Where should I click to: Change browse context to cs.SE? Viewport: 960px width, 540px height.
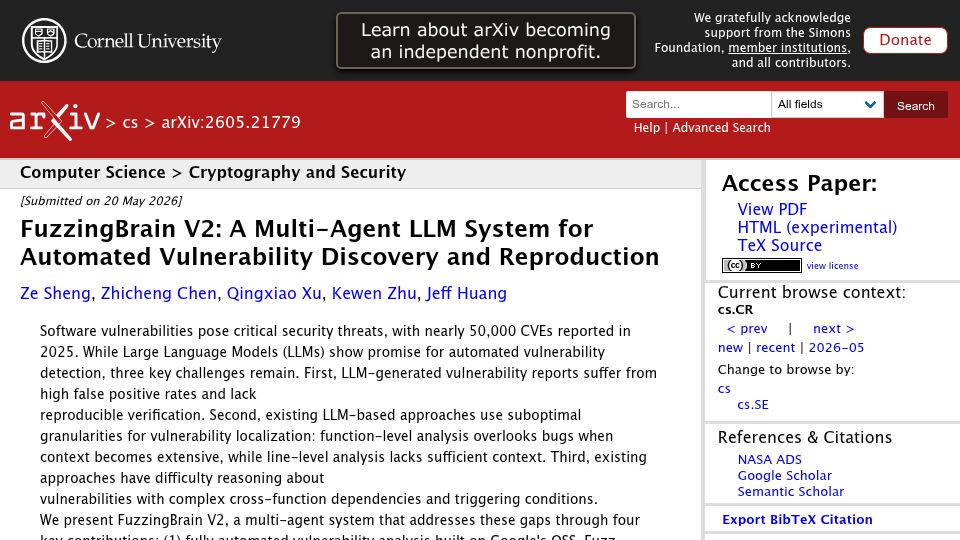(752, 405)
